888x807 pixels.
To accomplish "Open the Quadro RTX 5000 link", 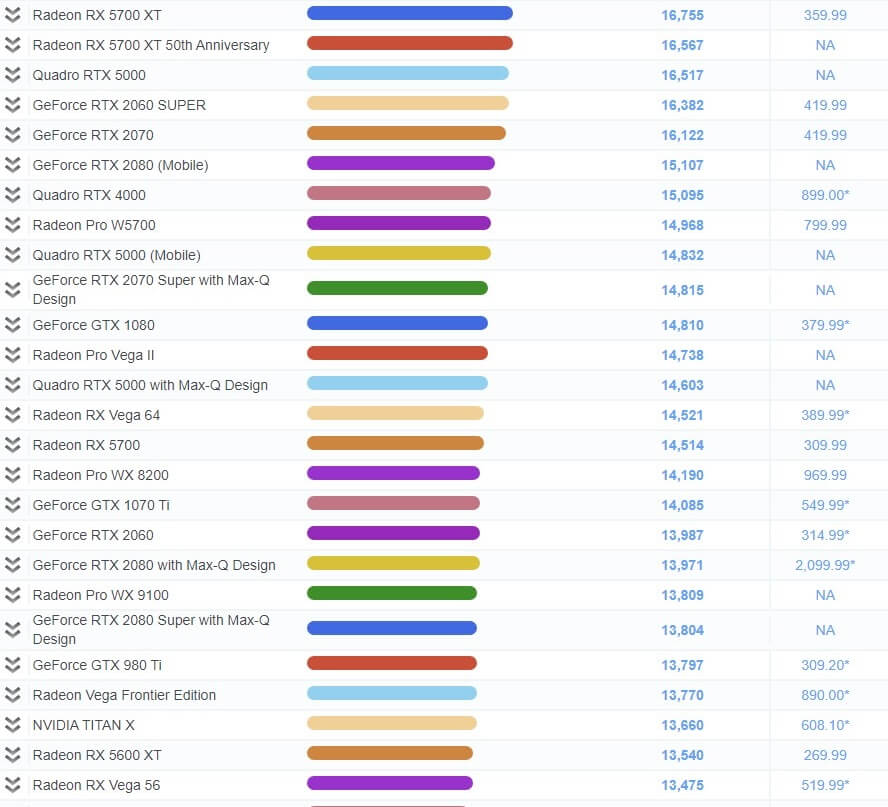I will [x=89, y=75].
